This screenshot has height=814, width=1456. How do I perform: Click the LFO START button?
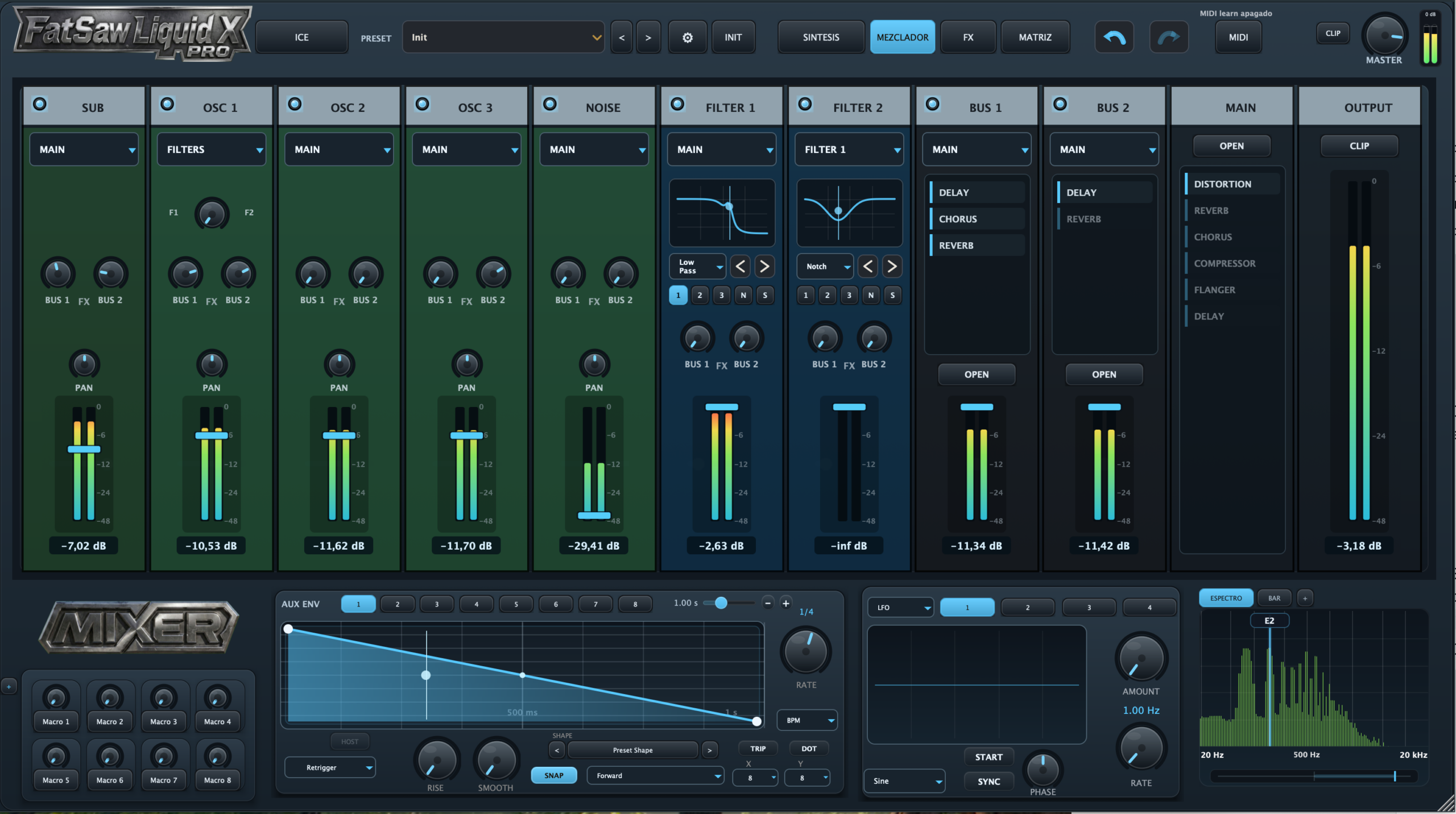pyautogui.click(x=988, y=757)
